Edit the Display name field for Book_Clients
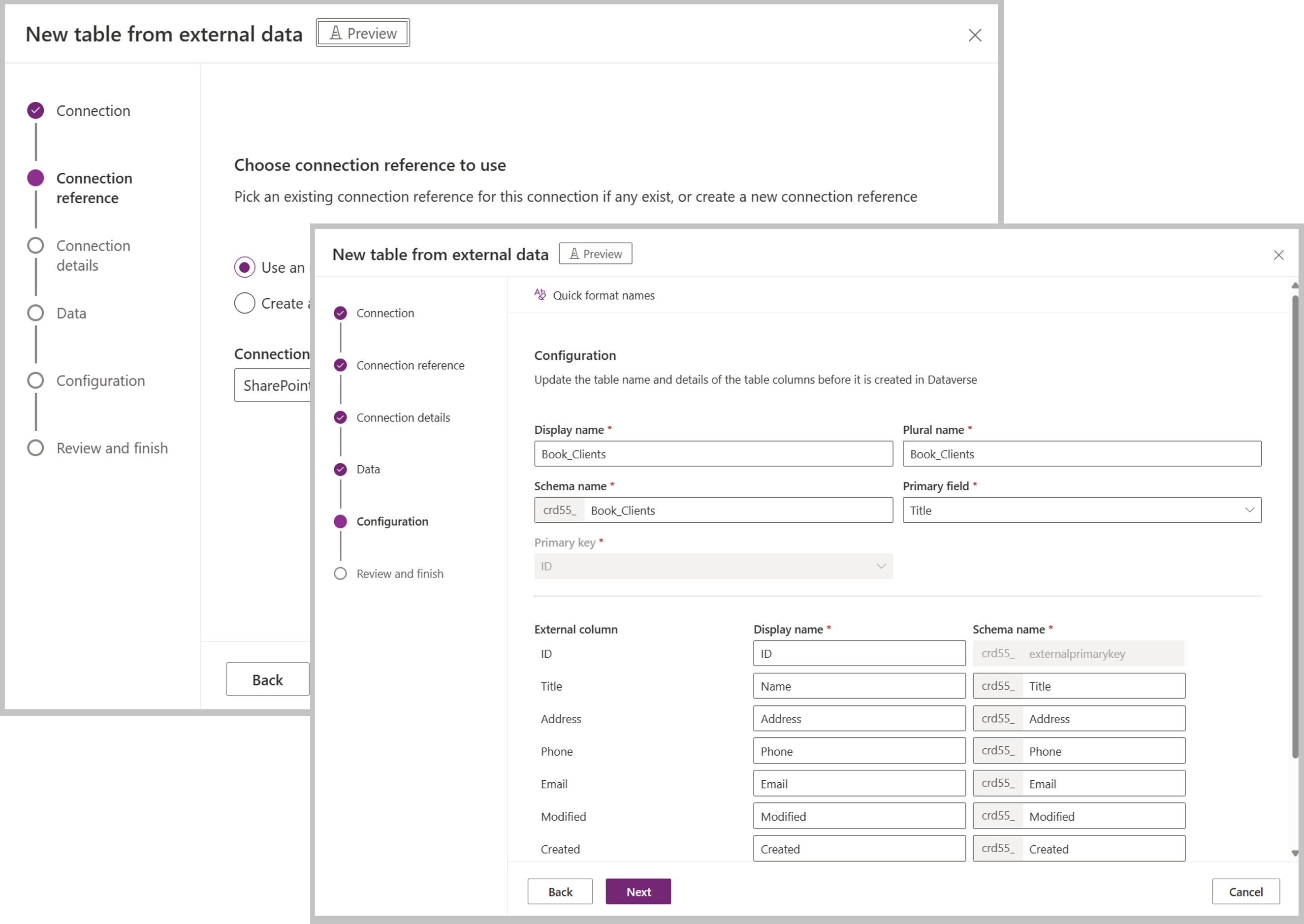 tap(713, 454)
